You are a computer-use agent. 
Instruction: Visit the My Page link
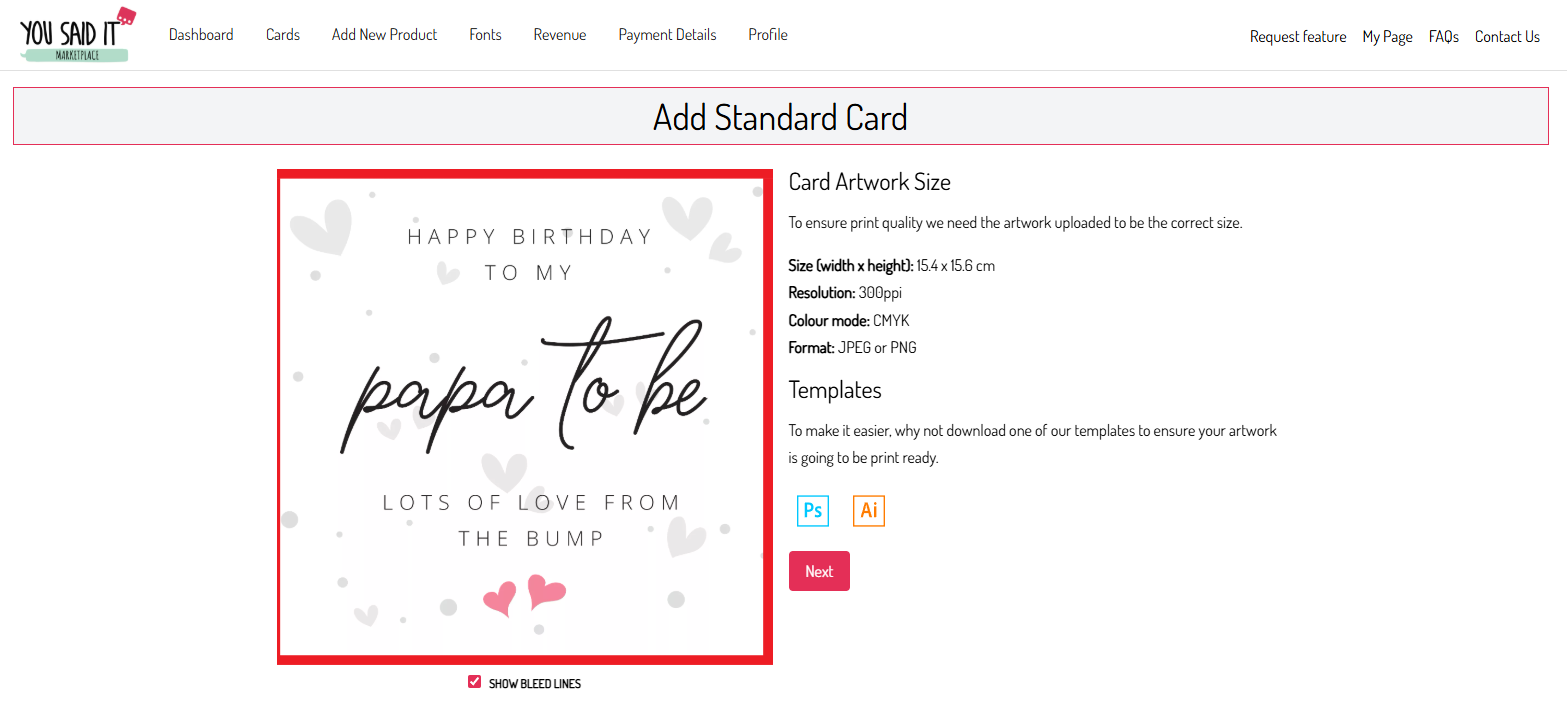click(x=1387, y=37)
